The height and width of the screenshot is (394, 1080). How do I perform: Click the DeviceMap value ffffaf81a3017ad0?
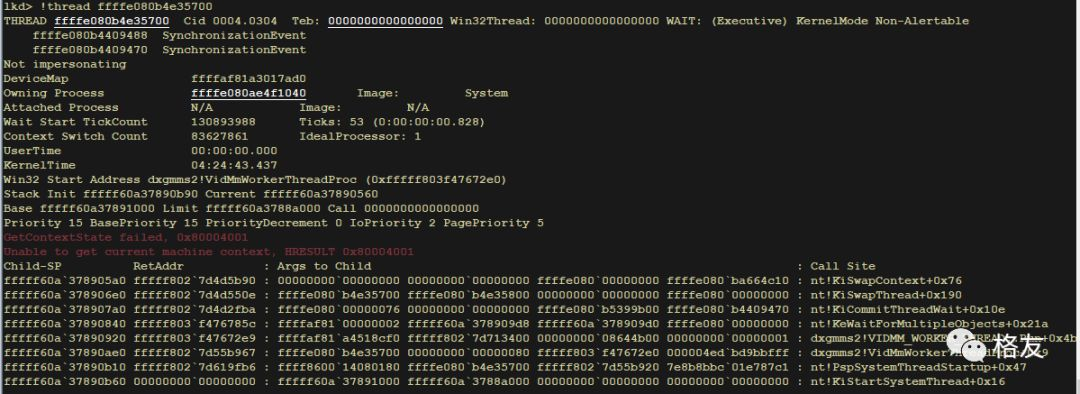[x=249, y=79]
